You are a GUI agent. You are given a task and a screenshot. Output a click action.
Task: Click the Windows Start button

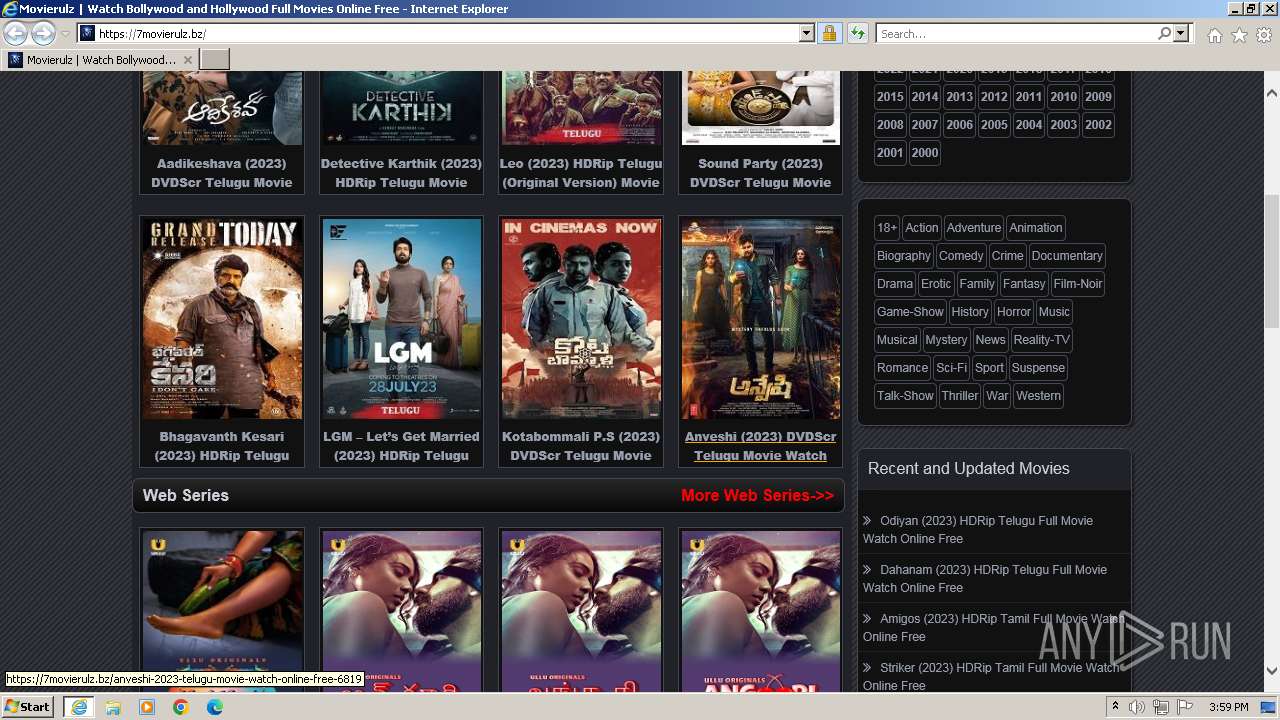(28, 707)
